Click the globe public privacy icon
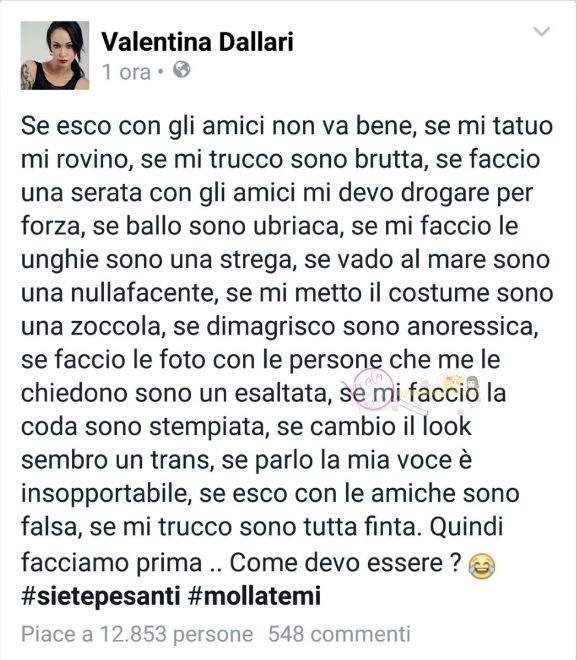The image size is (577, 660). [181, 70]
